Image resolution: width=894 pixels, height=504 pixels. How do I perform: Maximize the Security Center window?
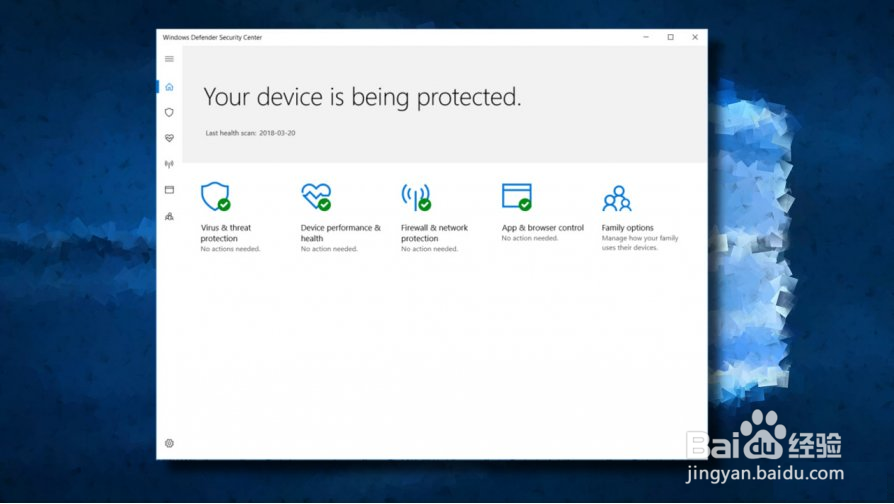[670, 37]
